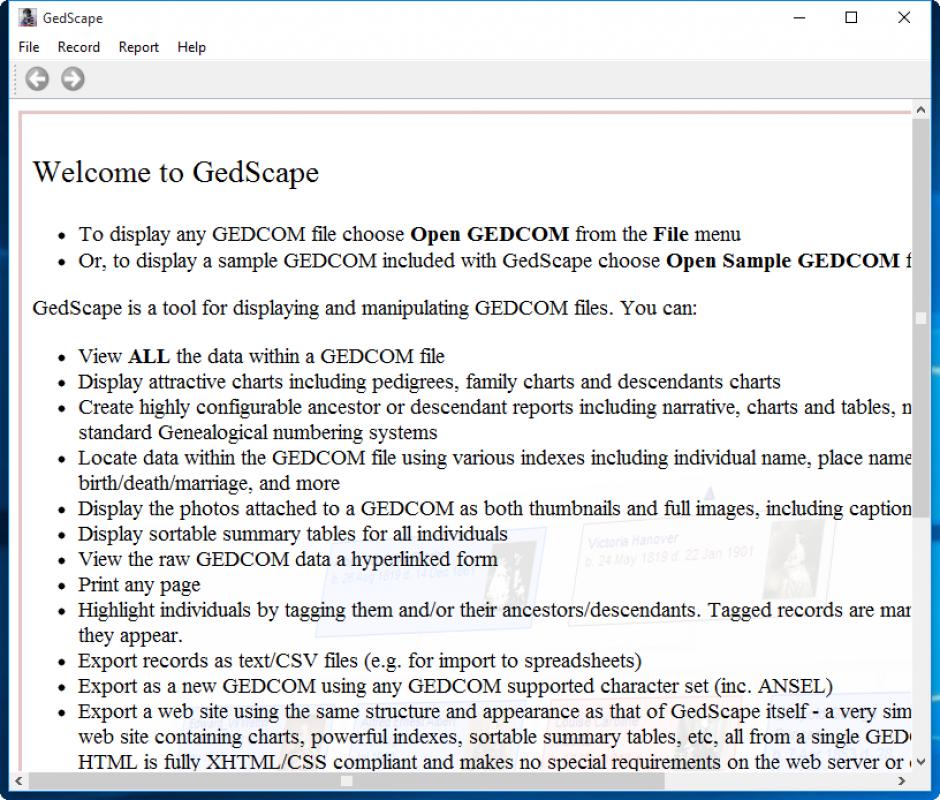Click 'Export a web site' bullet
This screenshot has height=800, width=940.
(x=495, y=736)
